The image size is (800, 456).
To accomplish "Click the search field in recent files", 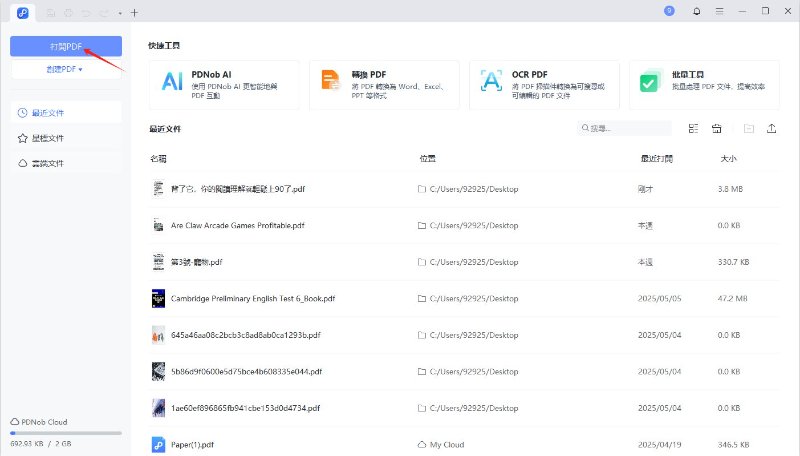I will pyautogui.click(x=624, y=128).
